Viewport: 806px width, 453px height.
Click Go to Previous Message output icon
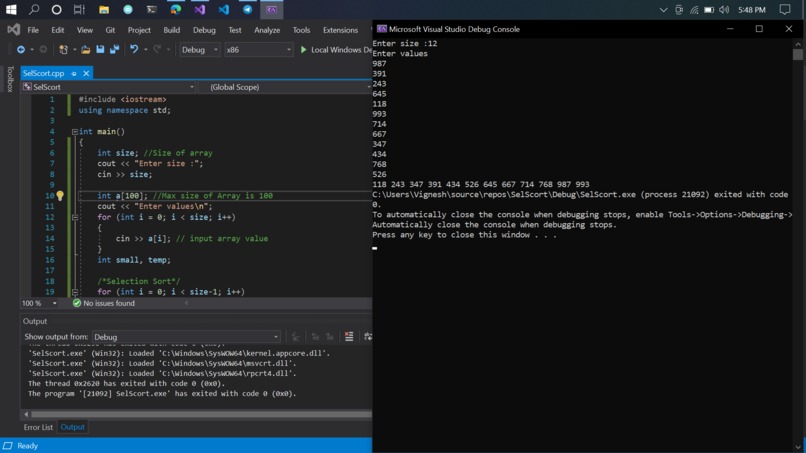point(315,336)
